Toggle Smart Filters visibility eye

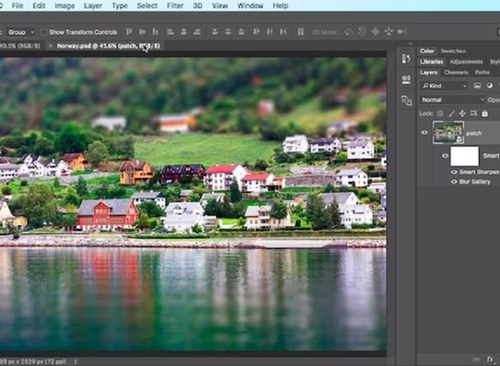click(x=445, y=156)
